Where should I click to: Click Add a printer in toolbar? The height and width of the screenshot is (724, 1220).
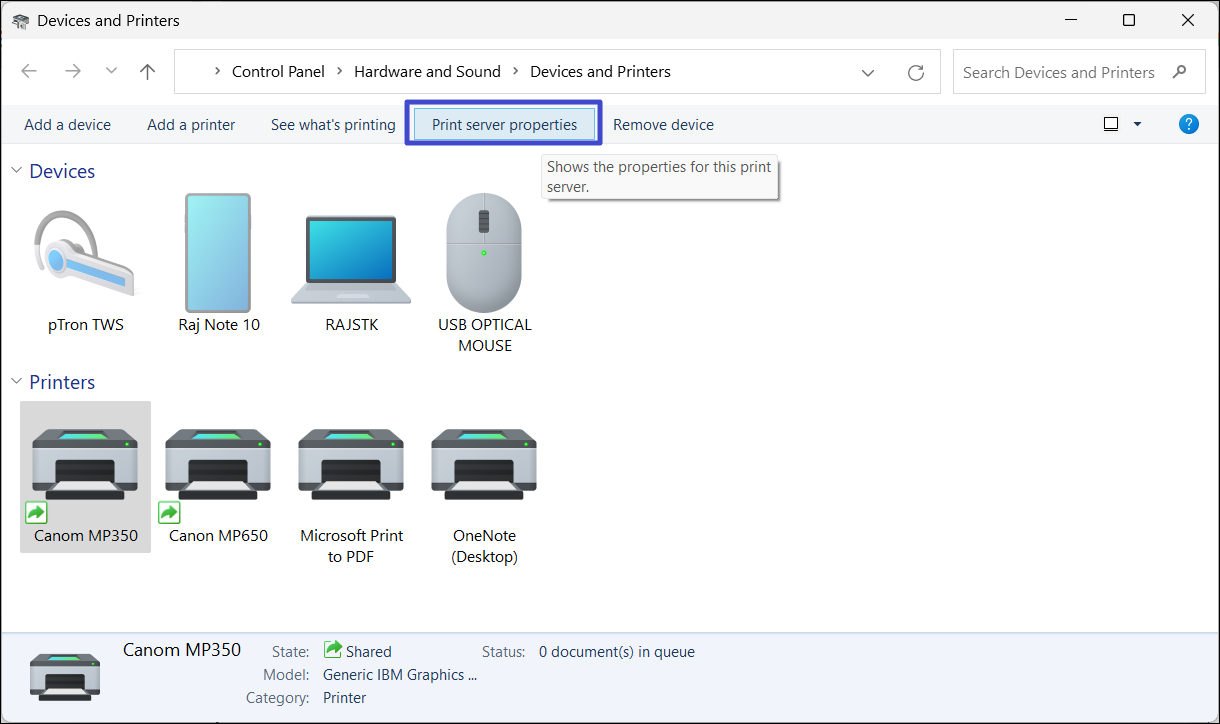click(x=191, y=125)
